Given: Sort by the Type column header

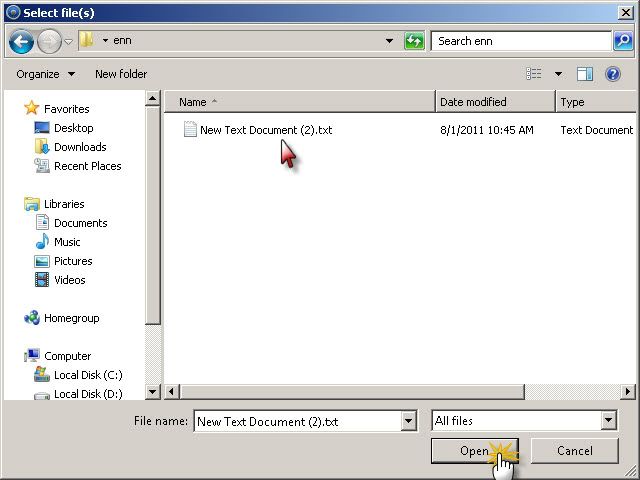Looking at the screenshot, I should [596, 102].
